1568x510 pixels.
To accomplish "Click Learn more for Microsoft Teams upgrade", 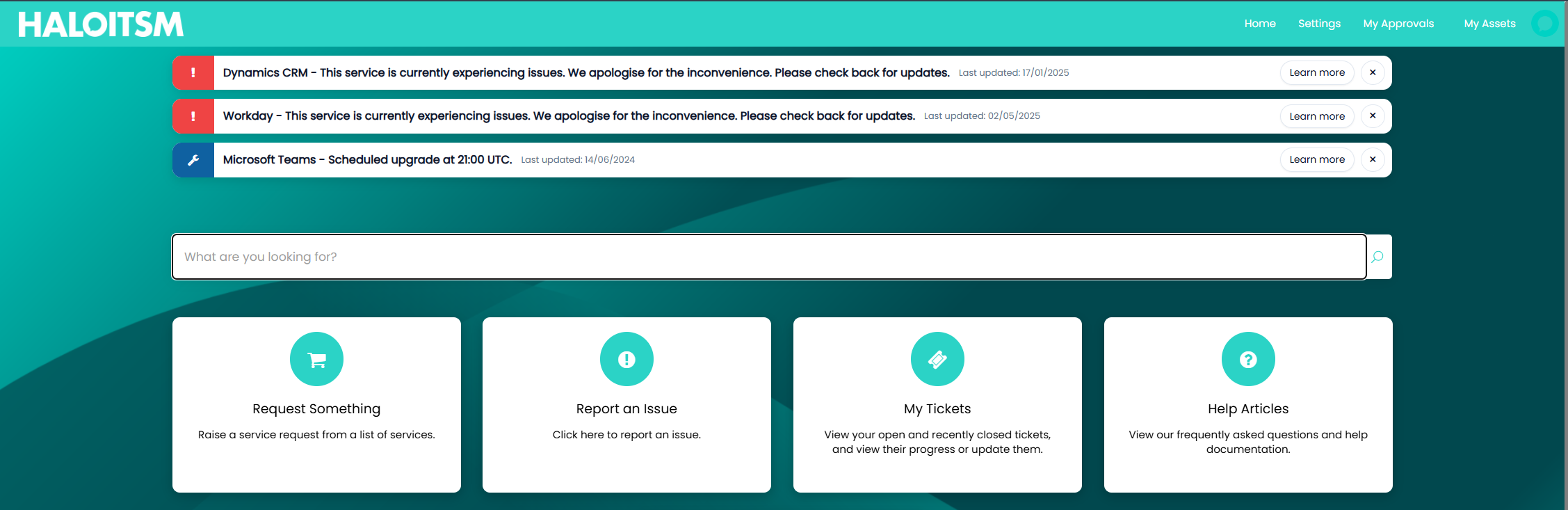I will point(1317,159).
